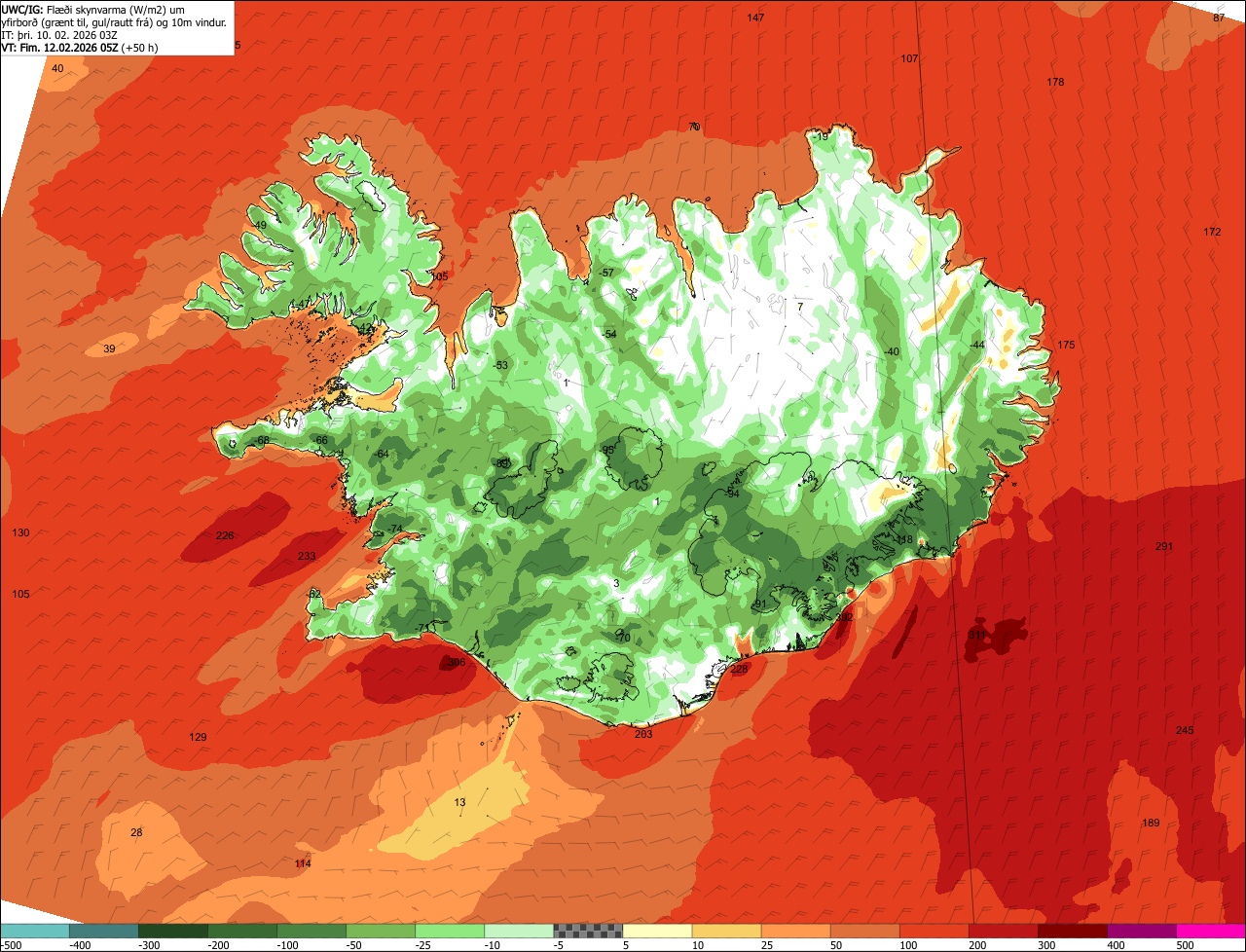Click the valid time 'VT: Fim. 12.02.2026 05Z (+50 h)'
1246x952 pixels.
[x=80, y=48]
